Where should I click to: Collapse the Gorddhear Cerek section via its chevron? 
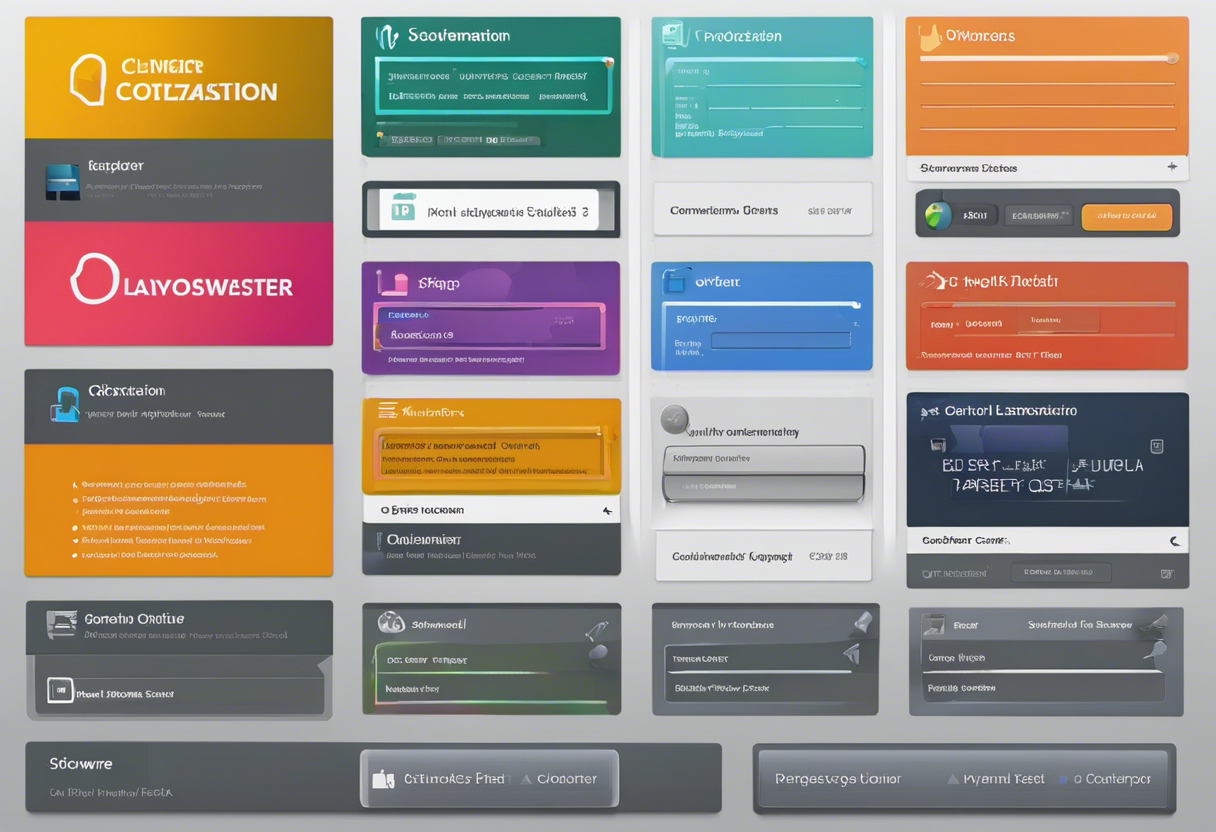[x=1174, y=541]
